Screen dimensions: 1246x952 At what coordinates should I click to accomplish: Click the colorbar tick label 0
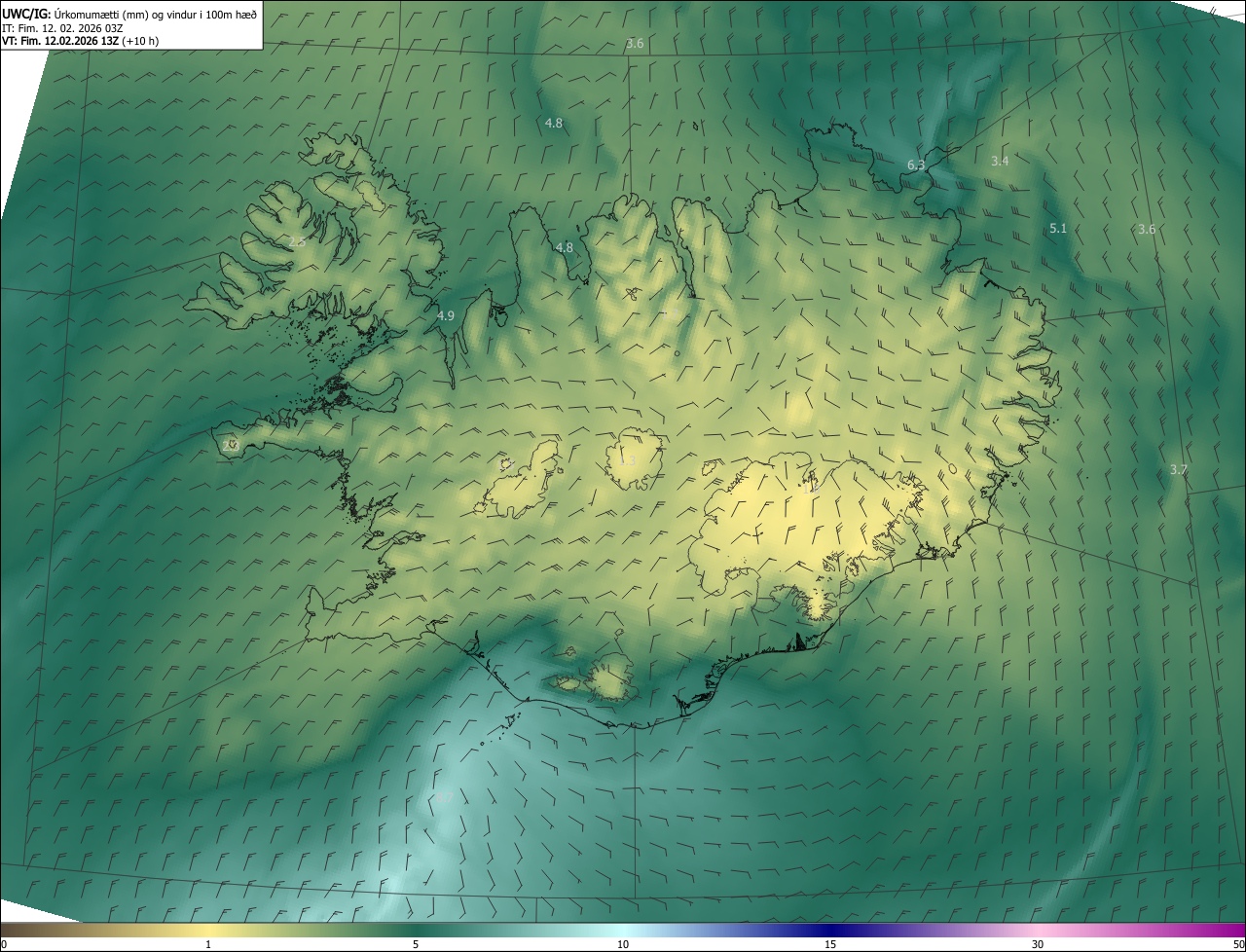pos(4,944)
